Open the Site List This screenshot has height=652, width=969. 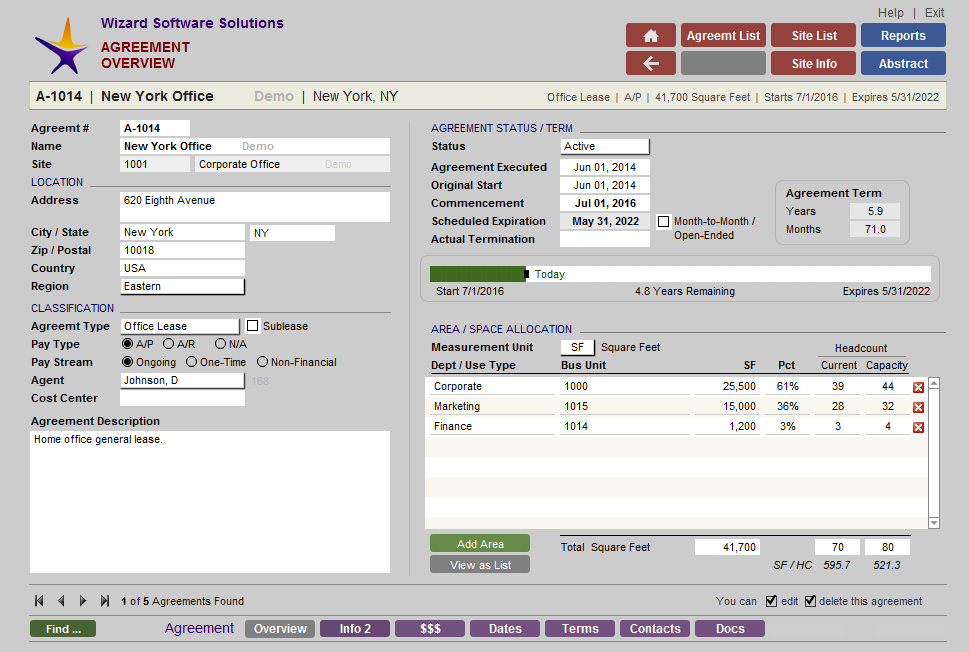[x=813, y=35]
